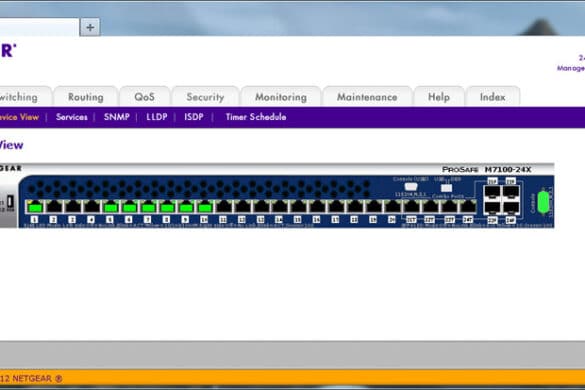Select port 20 on the switch panel

[392, 207]
